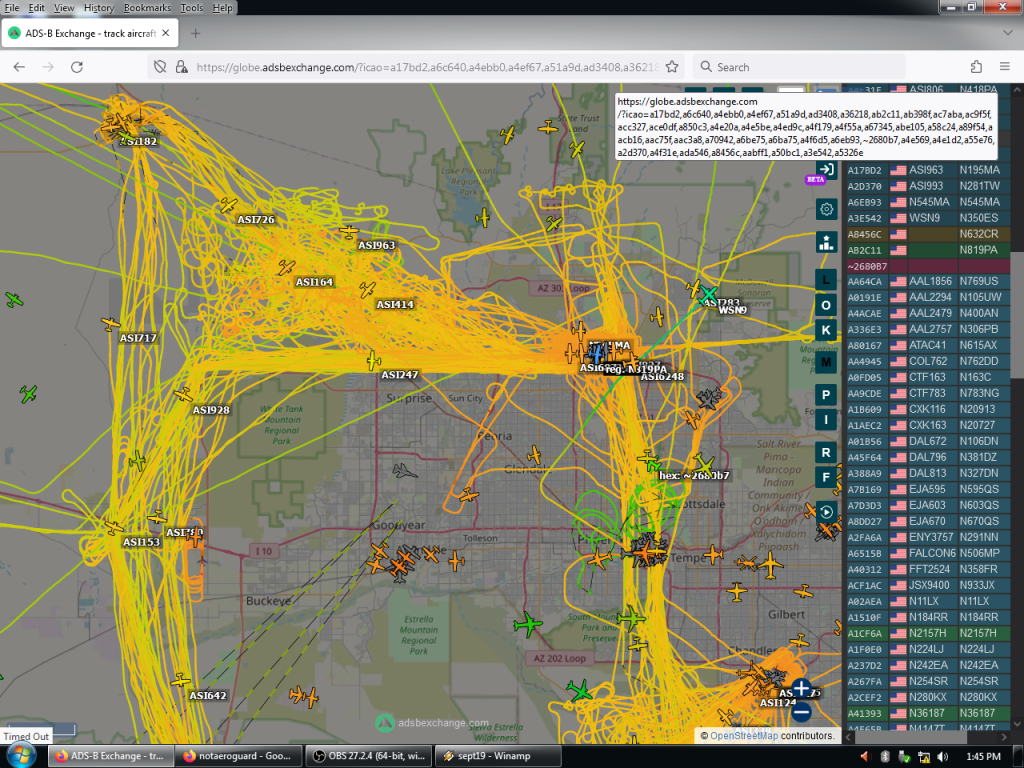Image resolution: width=1024 pixels, height=768 pixels.
Task: Click the Search field in toolbar
Action: [x=799, y=67]
